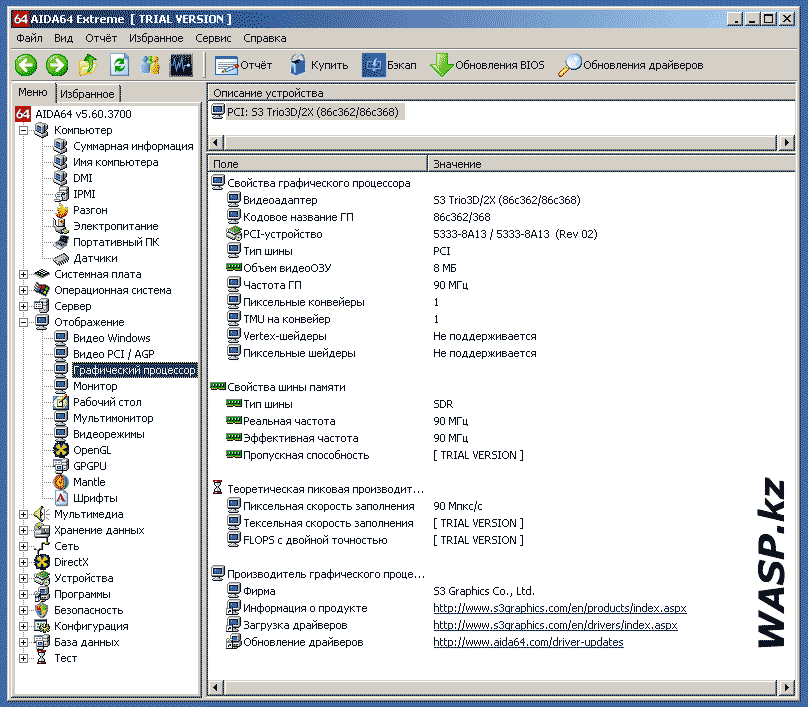Select the Шрифты fonts item
The width and height of the screenshot is (808, 707).
point(95,498)
